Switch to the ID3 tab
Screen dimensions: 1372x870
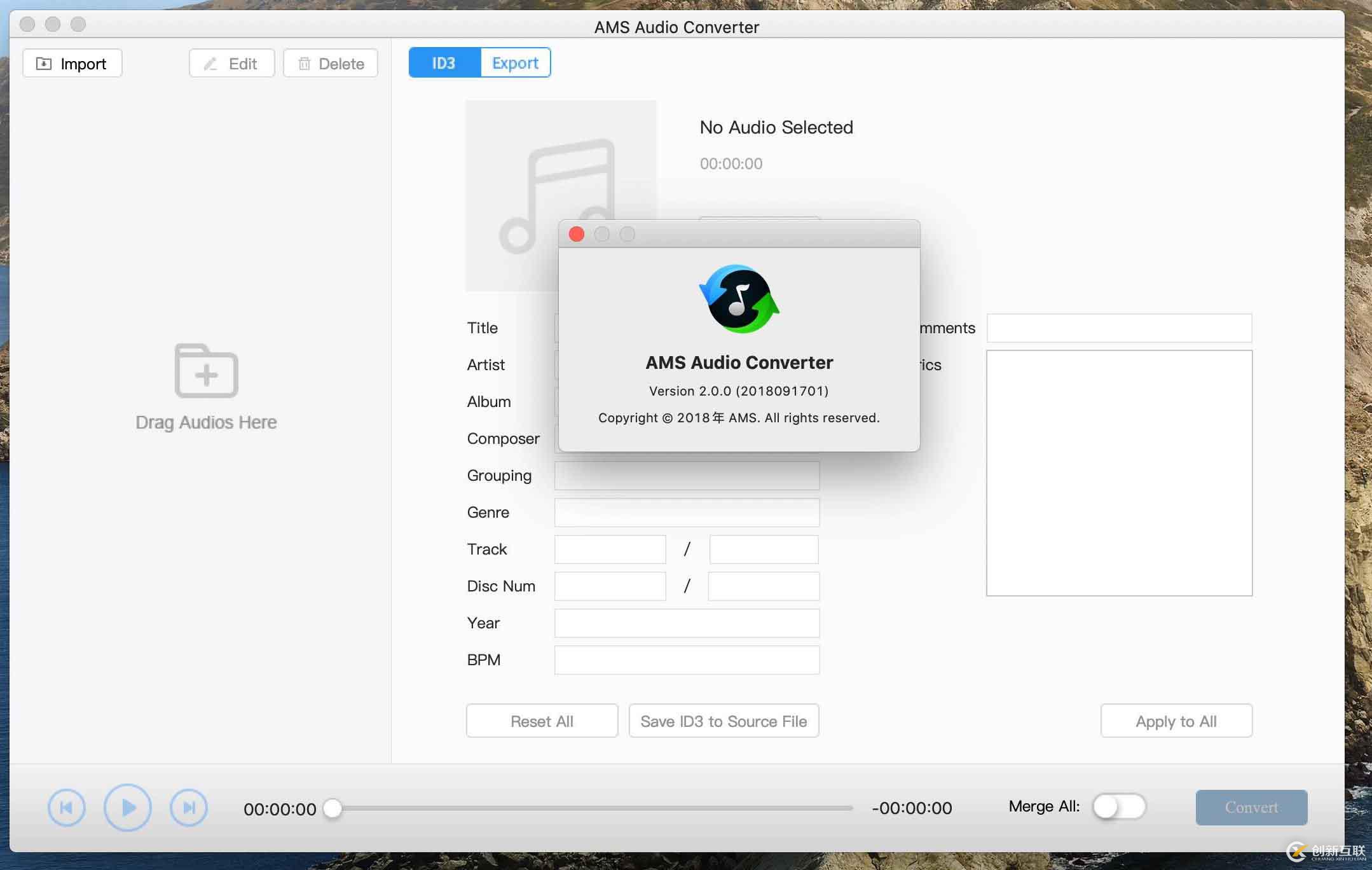(x=444, y=63)
